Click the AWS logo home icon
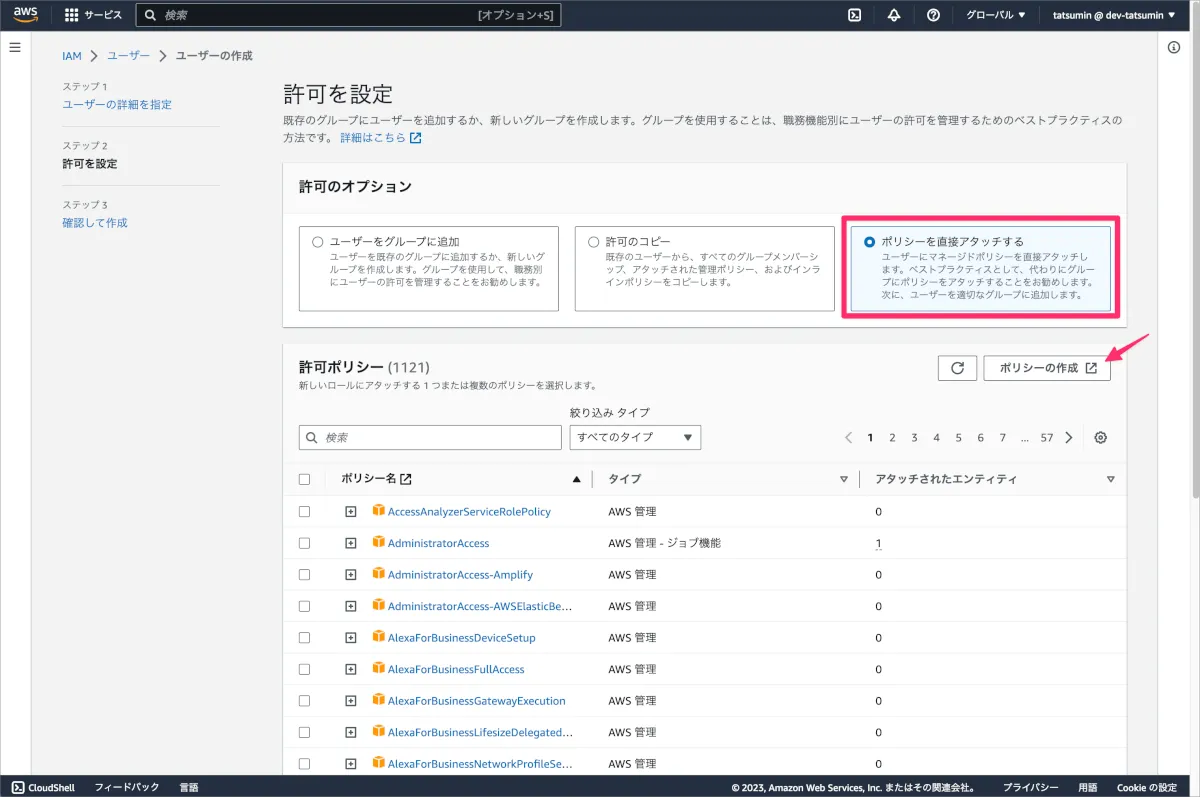The width and height of the screenshot is (1200, 797). click(x=25, y=15)
